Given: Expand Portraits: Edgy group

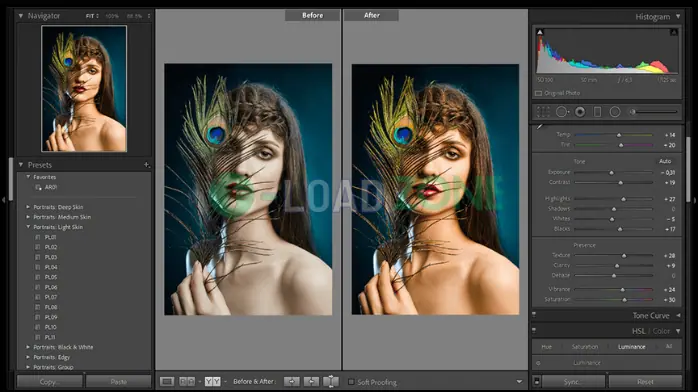Looking at the screenshot, I should [x=28, y=357].
